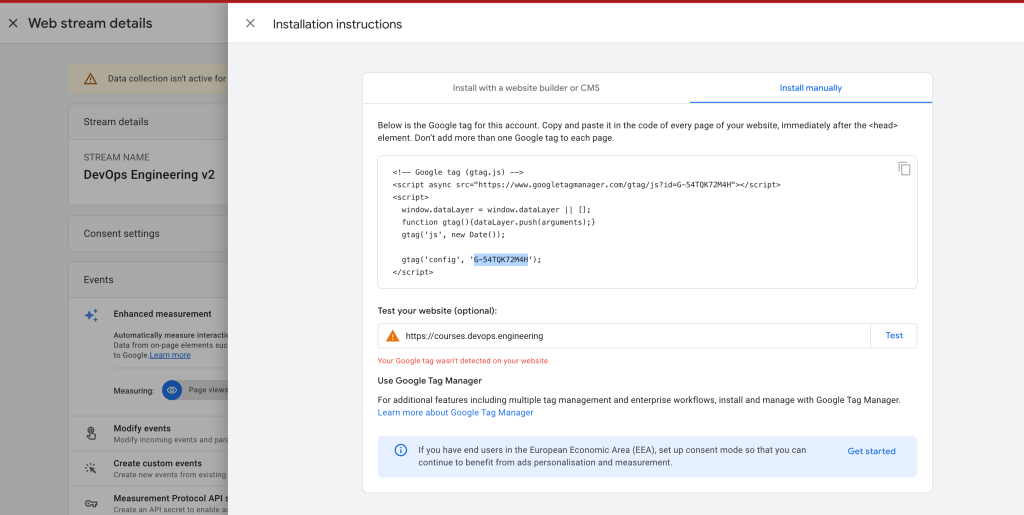Open Learn more about Google Tag Manager
Viewport: 1024px width, 515px height.
[x=455, y=413]
